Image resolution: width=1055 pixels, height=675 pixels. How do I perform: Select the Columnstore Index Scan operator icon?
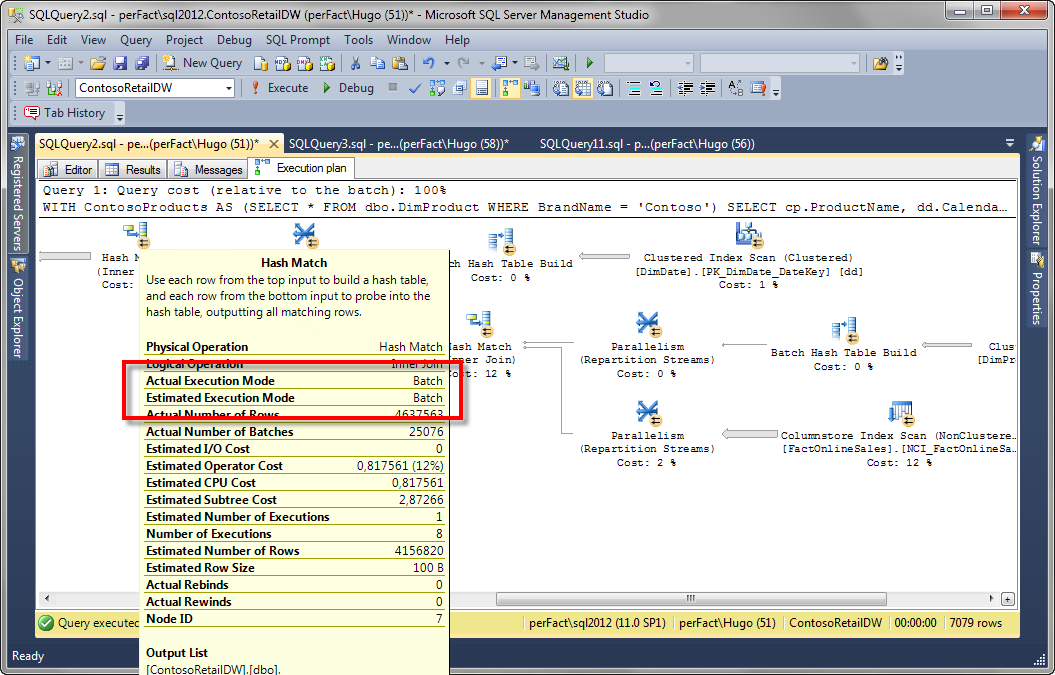(x=898, y=413)
